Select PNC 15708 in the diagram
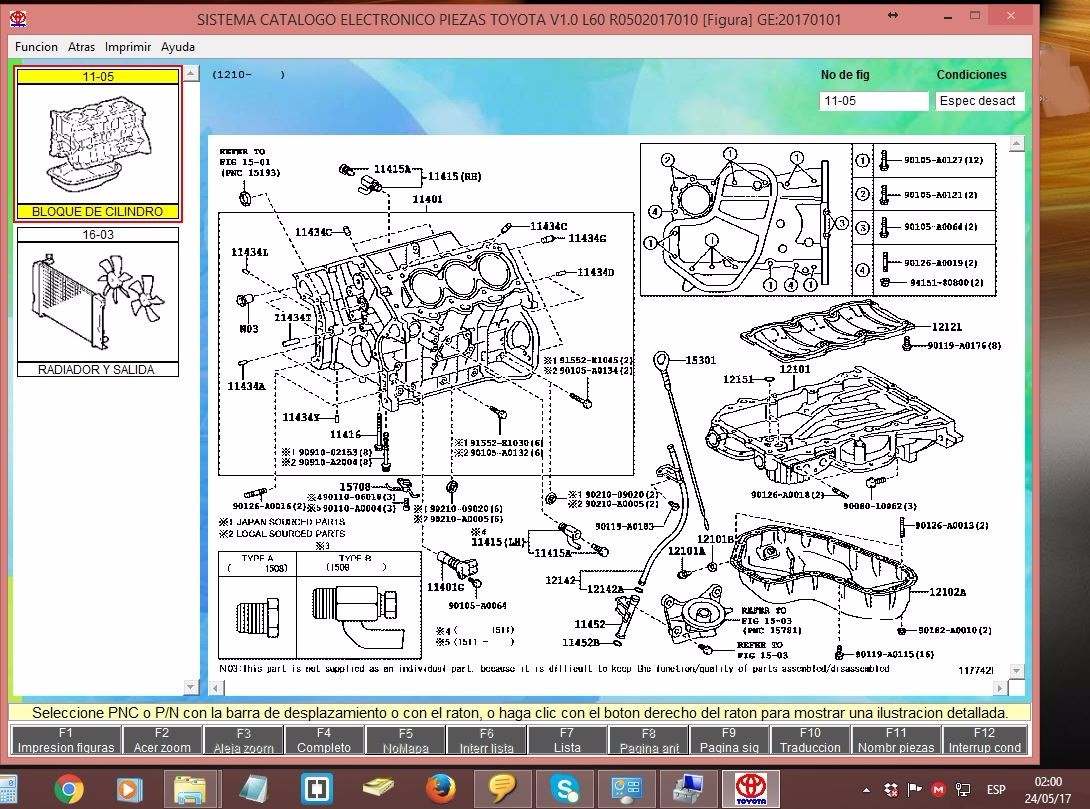1090x809 pixels. tap(355, 487)
